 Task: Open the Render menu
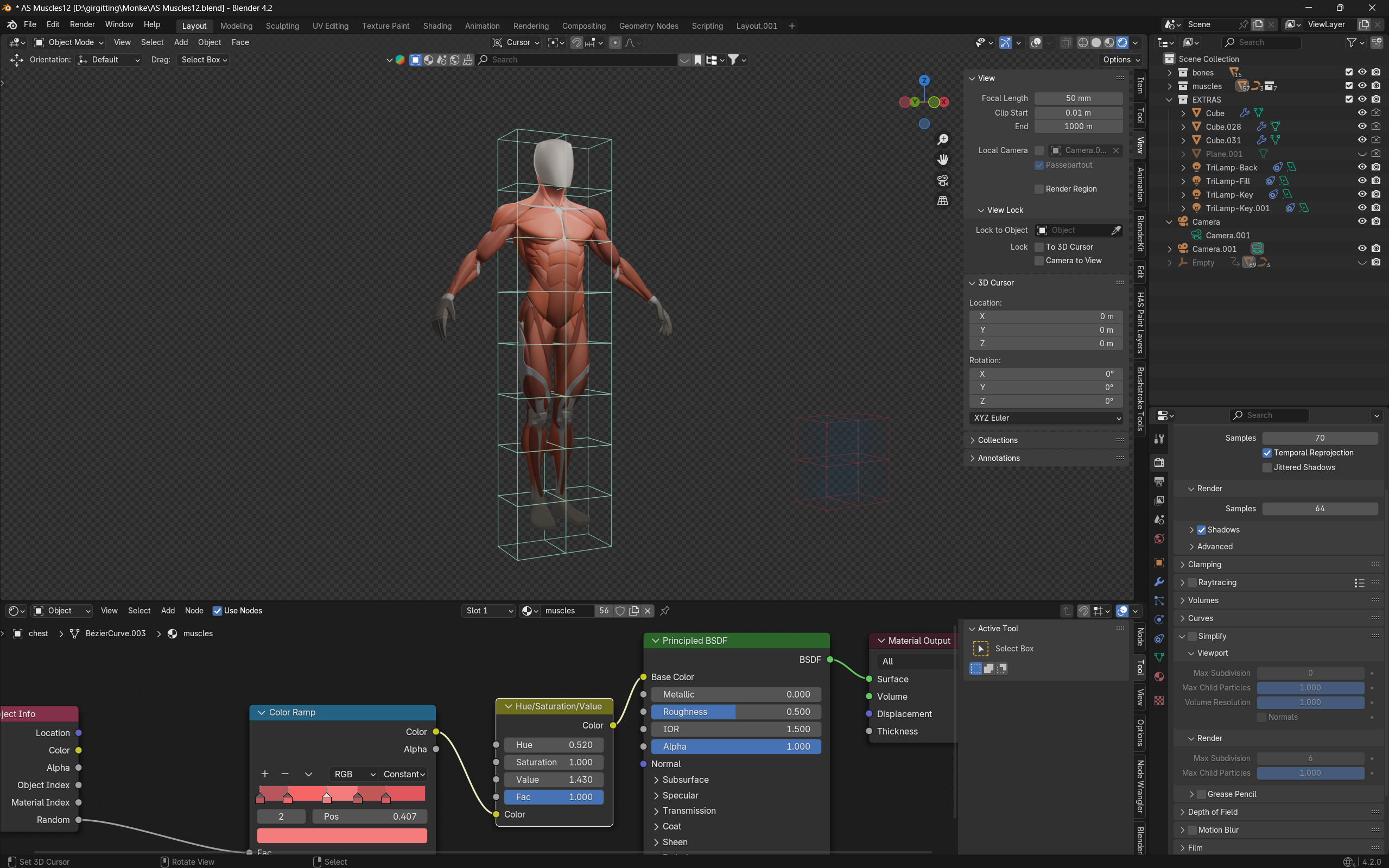point(82,24)
